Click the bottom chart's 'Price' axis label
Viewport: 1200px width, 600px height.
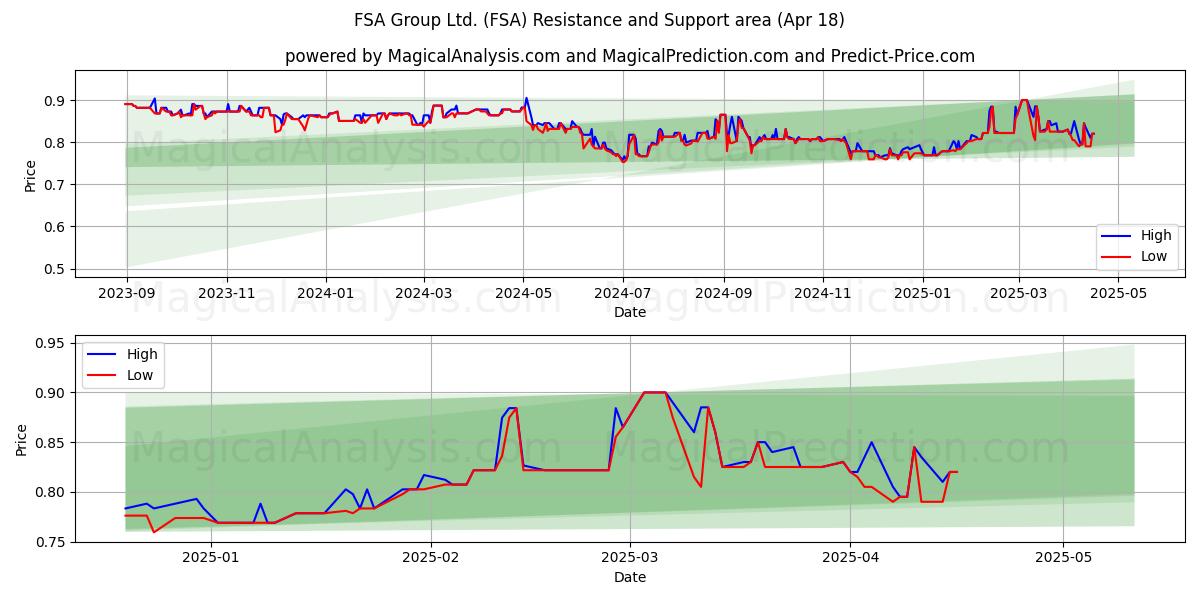pos(23,440)
